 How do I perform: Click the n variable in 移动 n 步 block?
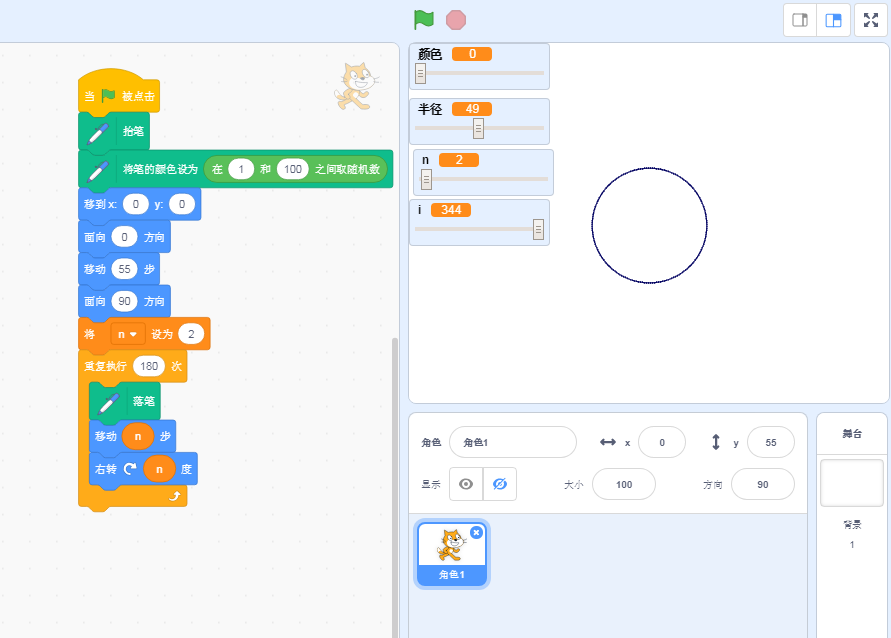pos(138,436)
